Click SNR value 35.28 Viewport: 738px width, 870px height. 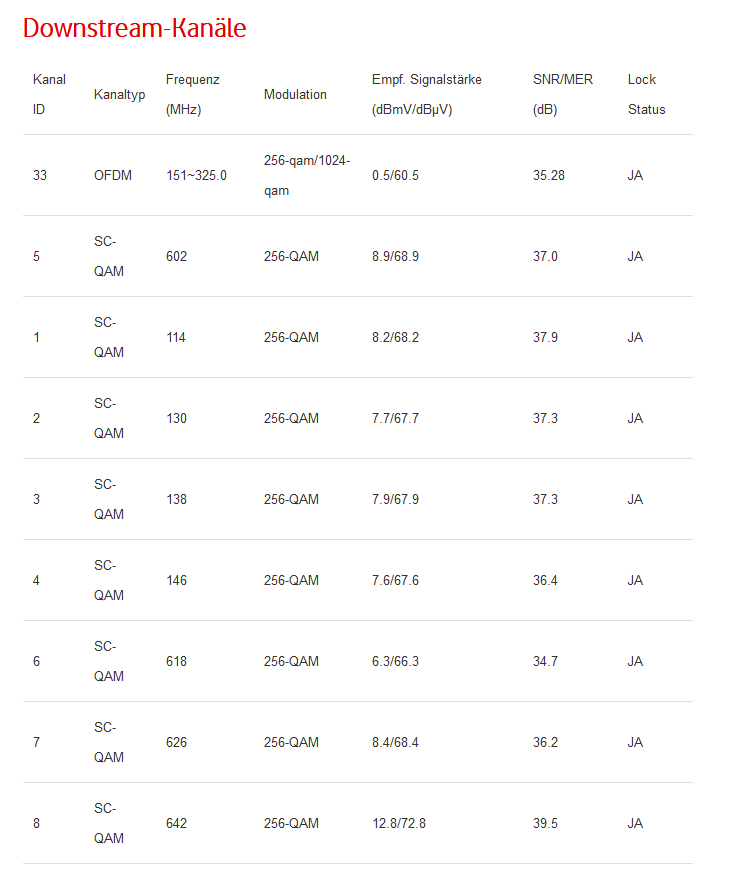(x=549, y=175)
